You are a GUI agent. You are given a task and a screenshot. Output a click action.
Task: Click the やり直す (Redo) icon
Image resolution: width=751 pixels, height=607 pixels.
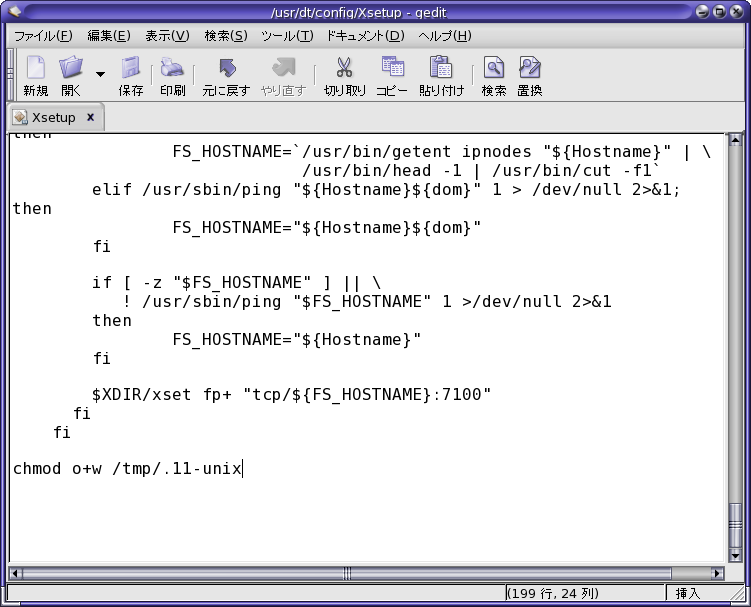(x=284, y=68)
